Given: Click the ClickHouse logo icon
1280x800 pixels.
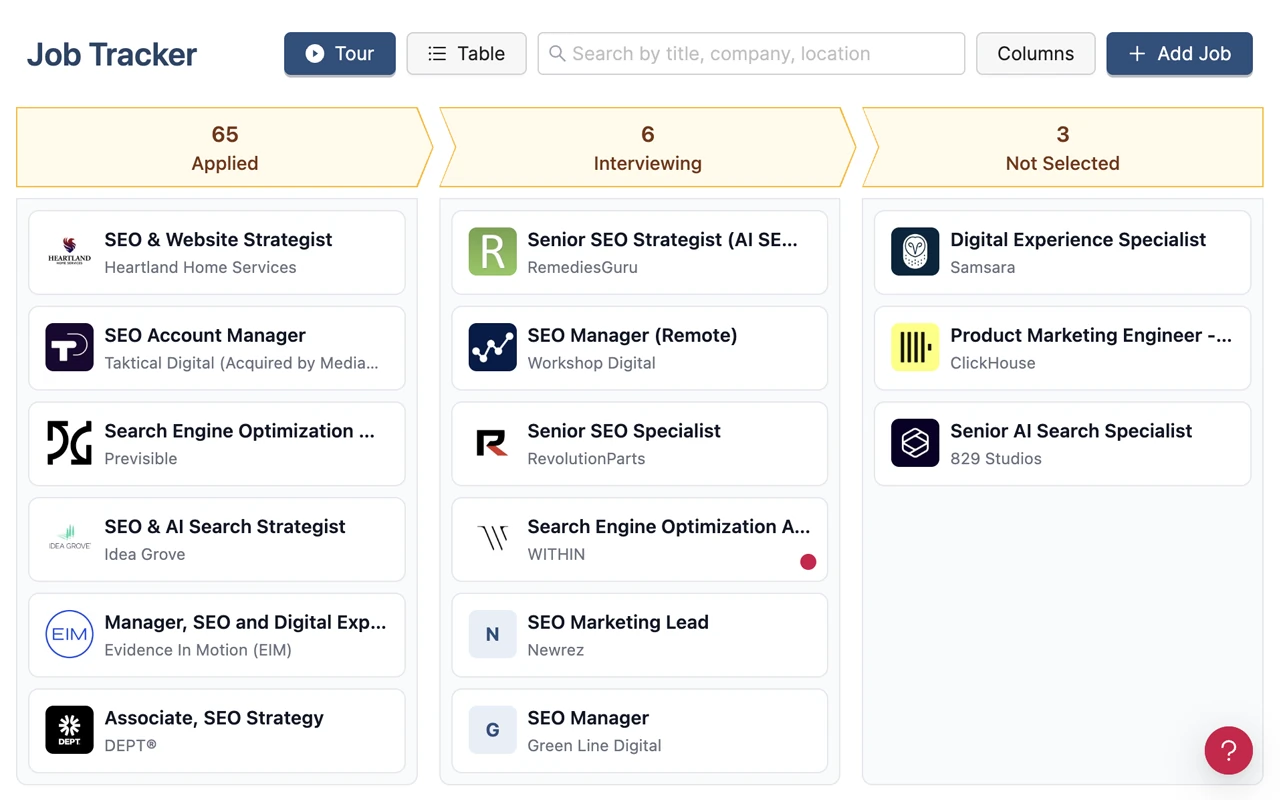Looking at the screenshot, I should point(915,348).
